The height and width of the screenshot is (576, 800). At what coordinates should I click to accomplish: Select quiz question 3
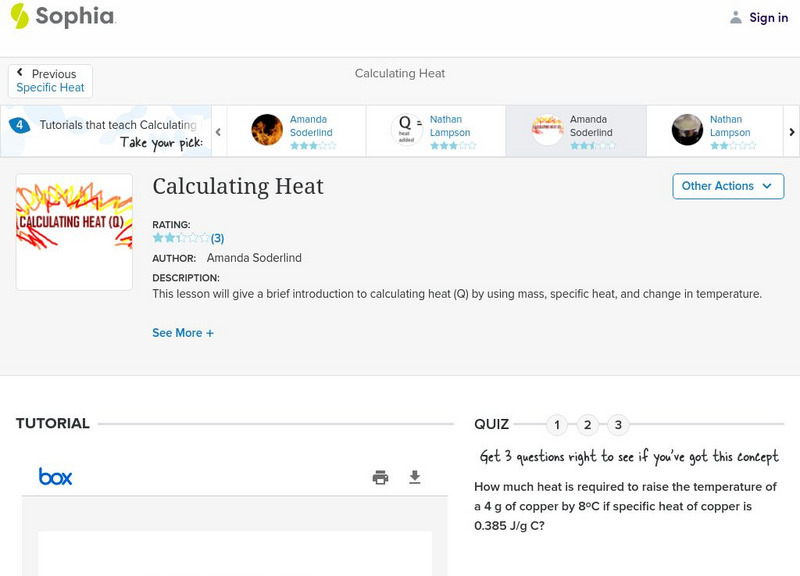click(x=618, y=425)
